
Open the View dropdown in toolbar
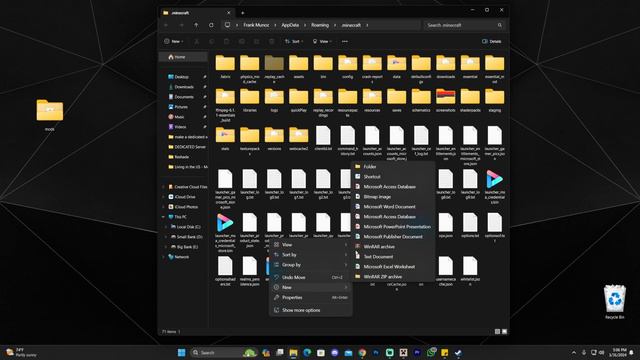coord(322,41)
